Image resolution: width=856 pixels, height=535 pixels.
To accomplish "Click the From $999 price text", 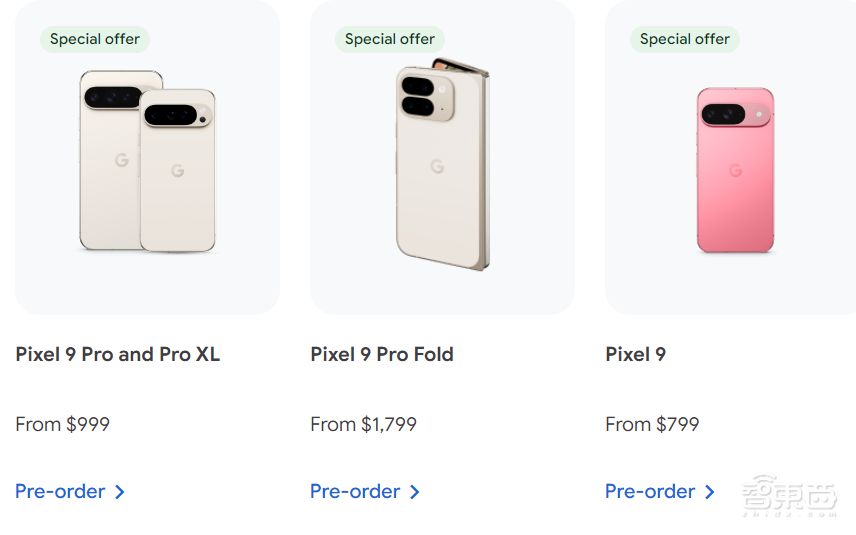I will [63, 424].
